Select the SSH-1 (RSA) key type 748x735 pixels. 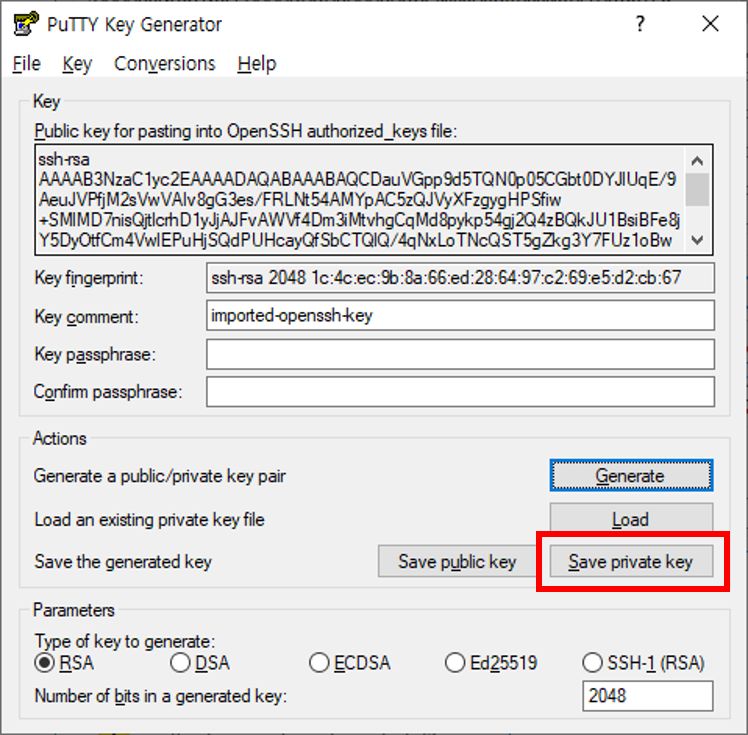coord(644,663)
